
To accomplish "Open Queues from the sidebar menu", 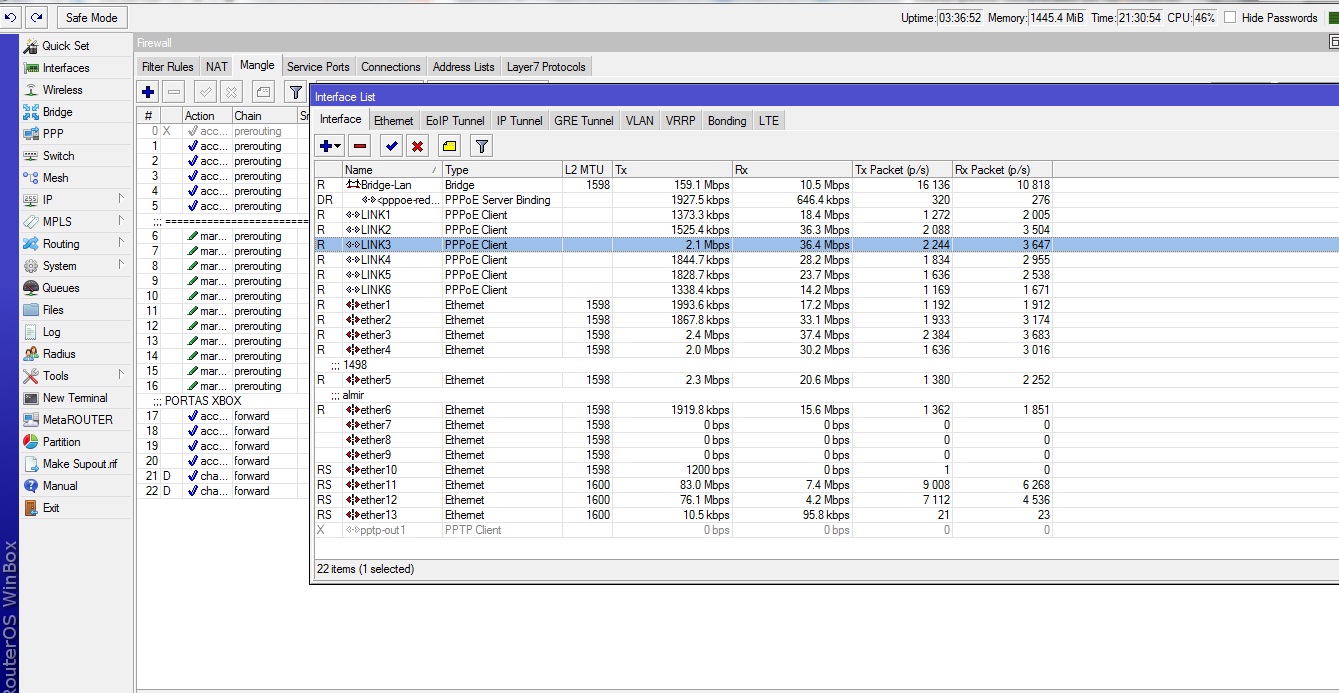I will coord(61,288).
